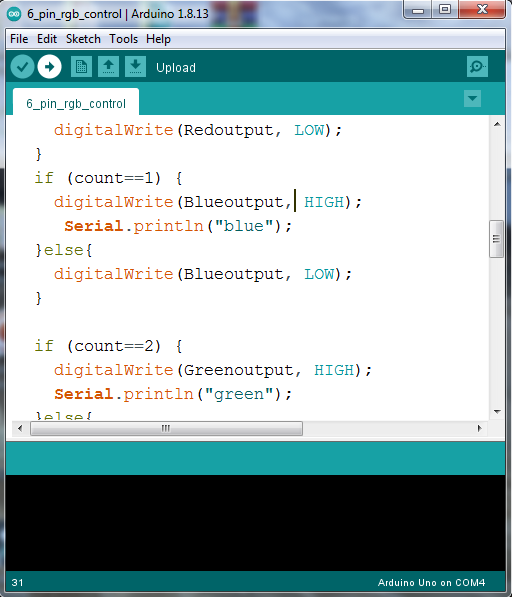Close the Arduino window
The width and height of the screenshot is (512, 597).
click(482, 10)
